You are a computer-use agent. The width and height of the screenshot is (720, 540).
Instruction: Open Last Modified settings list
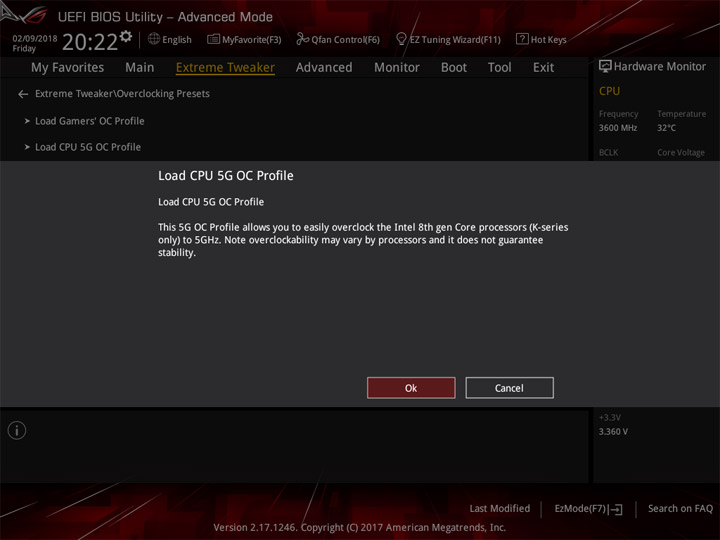click(x=500, y=508)
